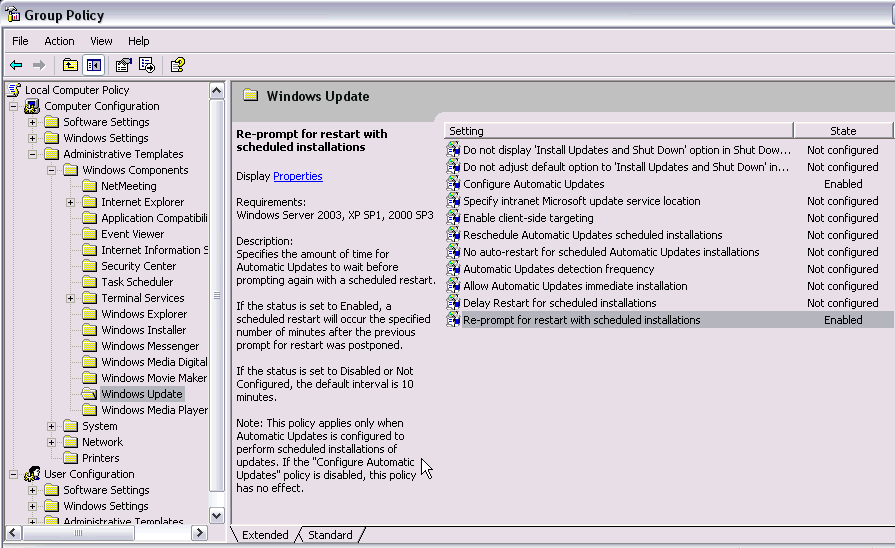Sort by the State column header
Image resolution: width=895 pixels, height=548 pixels.
point(842,131)
